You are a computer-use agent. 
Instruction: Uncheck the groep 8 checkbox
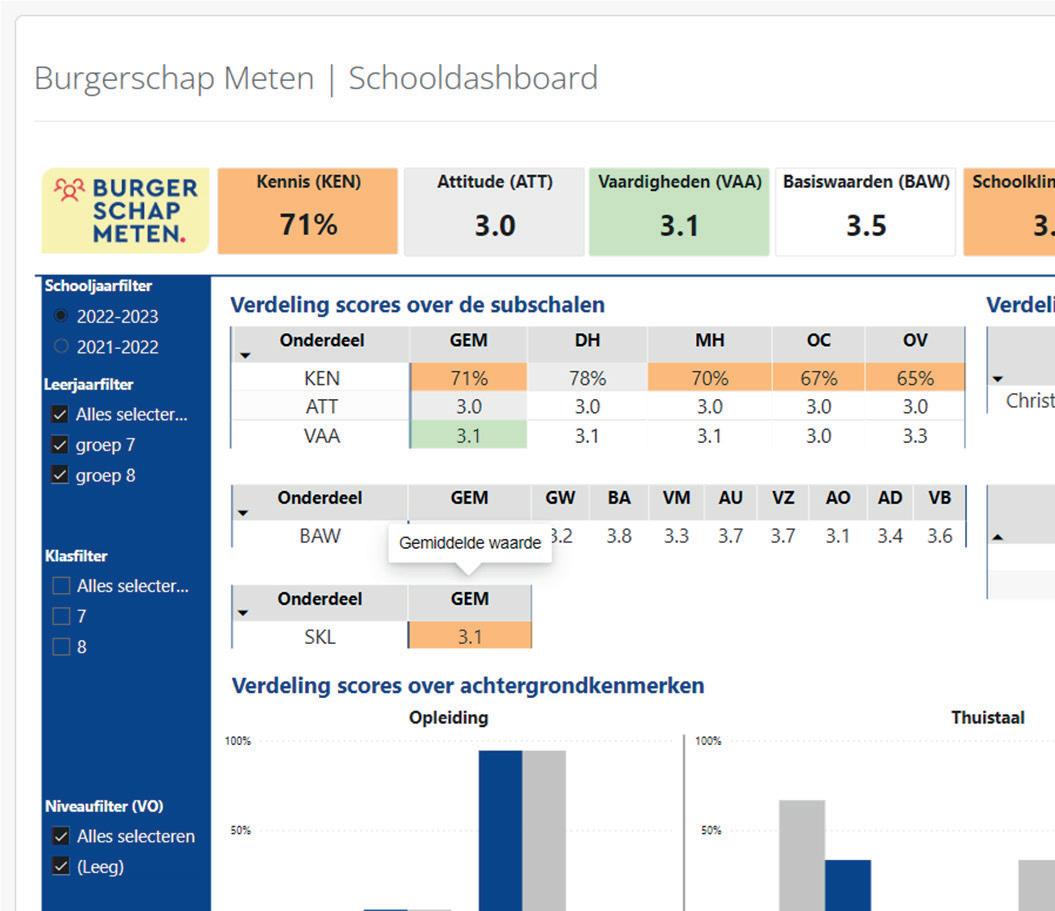[61, 475]
